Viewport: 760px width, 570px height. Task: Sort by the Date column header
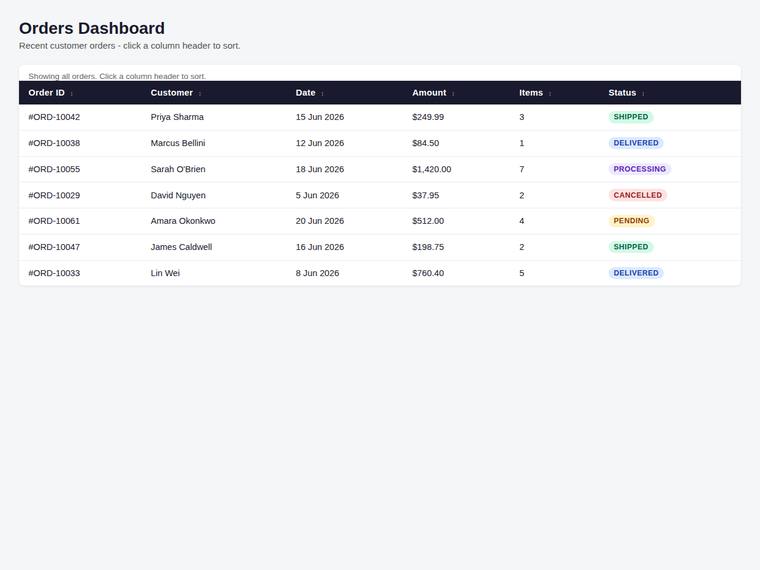pos(345,93)
